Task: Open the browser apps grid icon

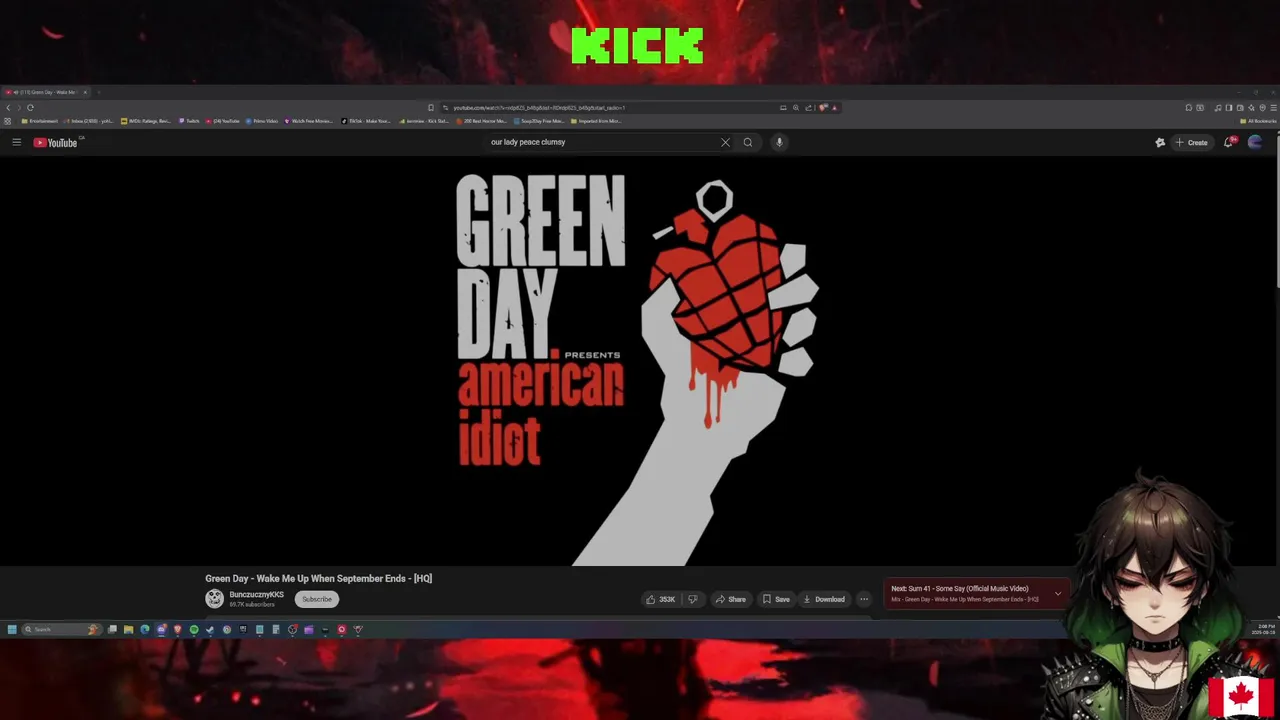Action: tap(8, 121)
